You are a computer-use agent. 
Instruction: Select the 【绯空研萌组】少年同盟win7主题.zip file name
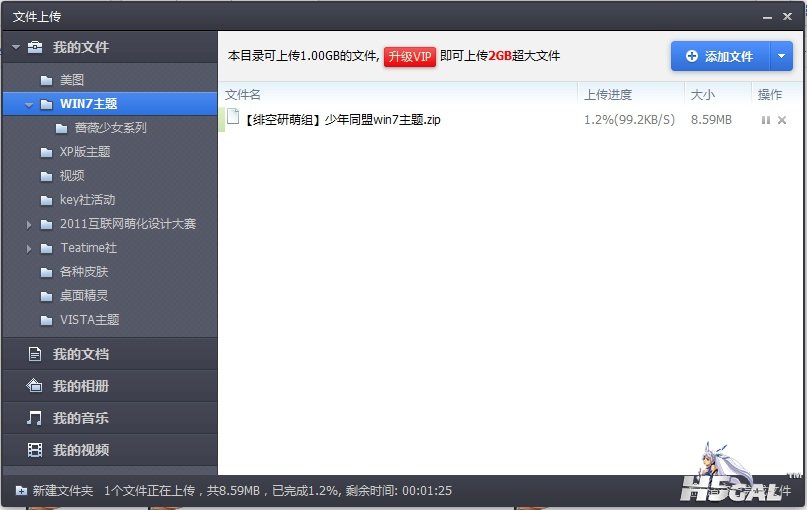[x=341, y=120]
